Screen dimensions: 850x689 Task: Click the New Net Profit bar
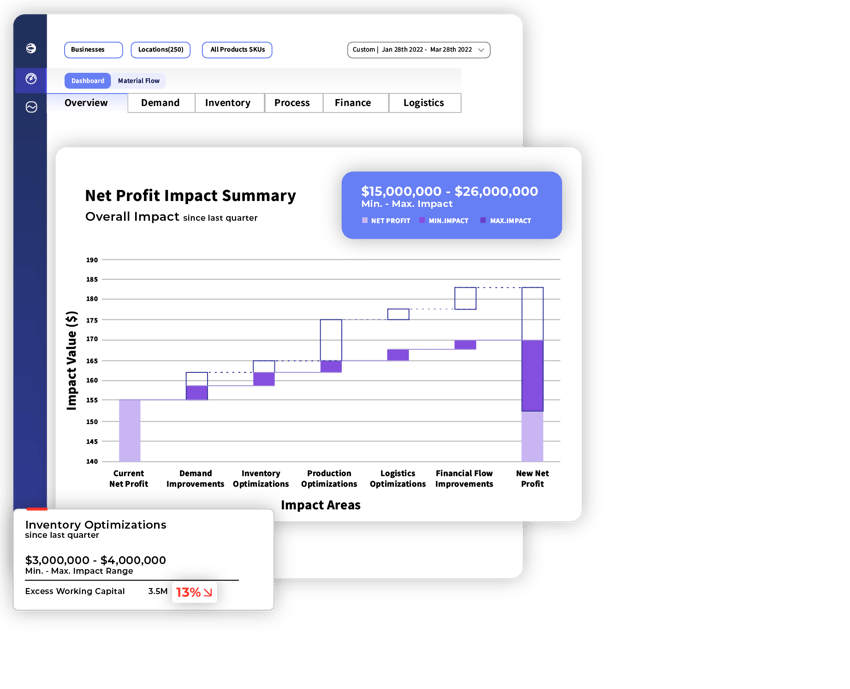[x=531, y=380]
